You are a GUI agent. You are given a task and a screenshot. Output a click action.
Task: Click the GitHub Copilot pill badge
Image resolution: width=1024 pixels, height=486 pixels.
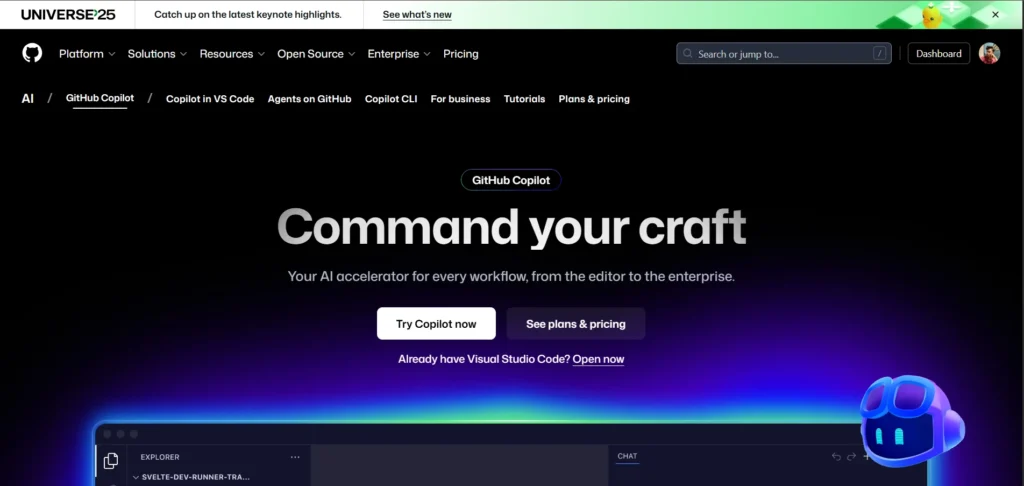(x=511, y=180)
